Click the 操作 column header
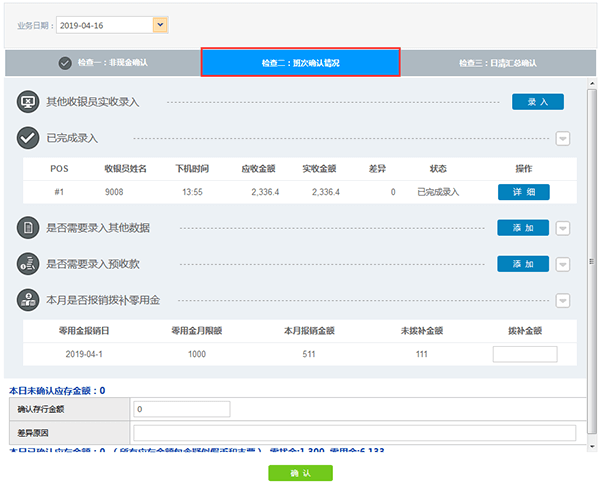The height and width of the screenshot is (485, 600). 523,169
